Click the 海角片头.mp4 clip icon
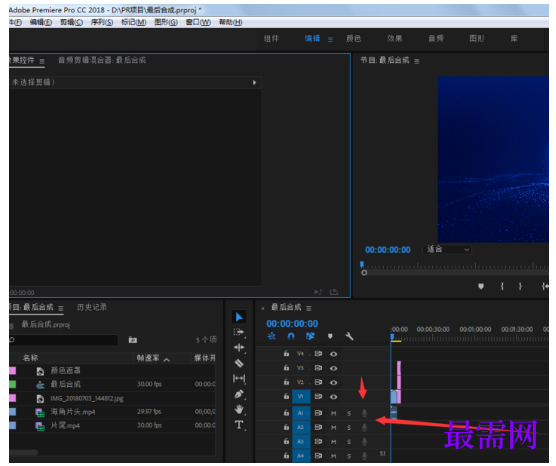556x466 pixels. pos(40,412)
